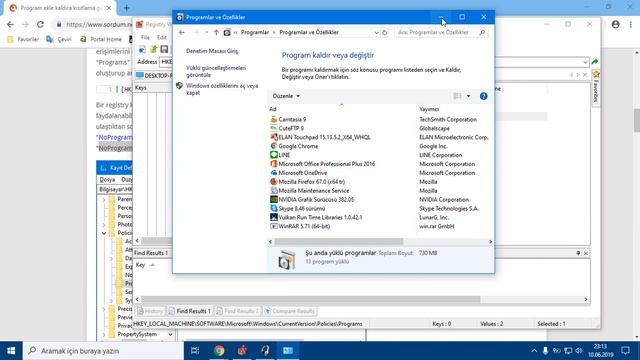
Task: Select the Mozilla Firefox 67.0 row text
Action: pos(311,182)
